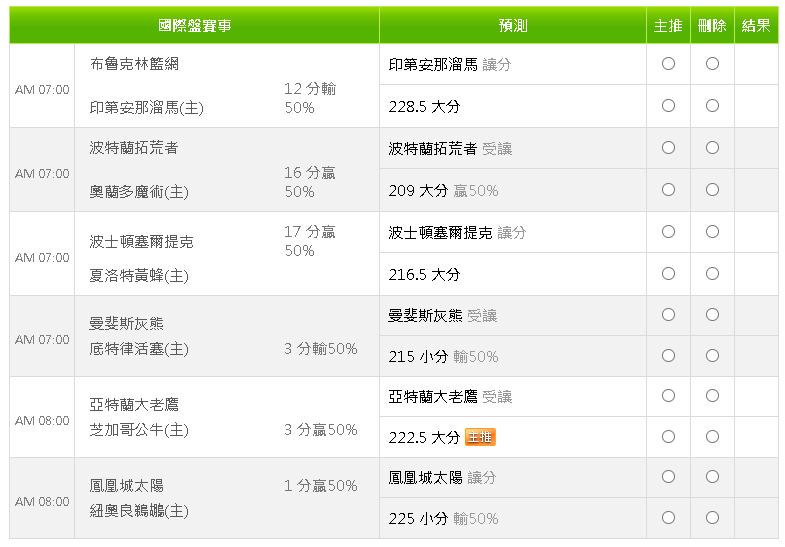Click the 12 分輸 50% spread text
Screen dimensions: 785x547
pos(310,98)
